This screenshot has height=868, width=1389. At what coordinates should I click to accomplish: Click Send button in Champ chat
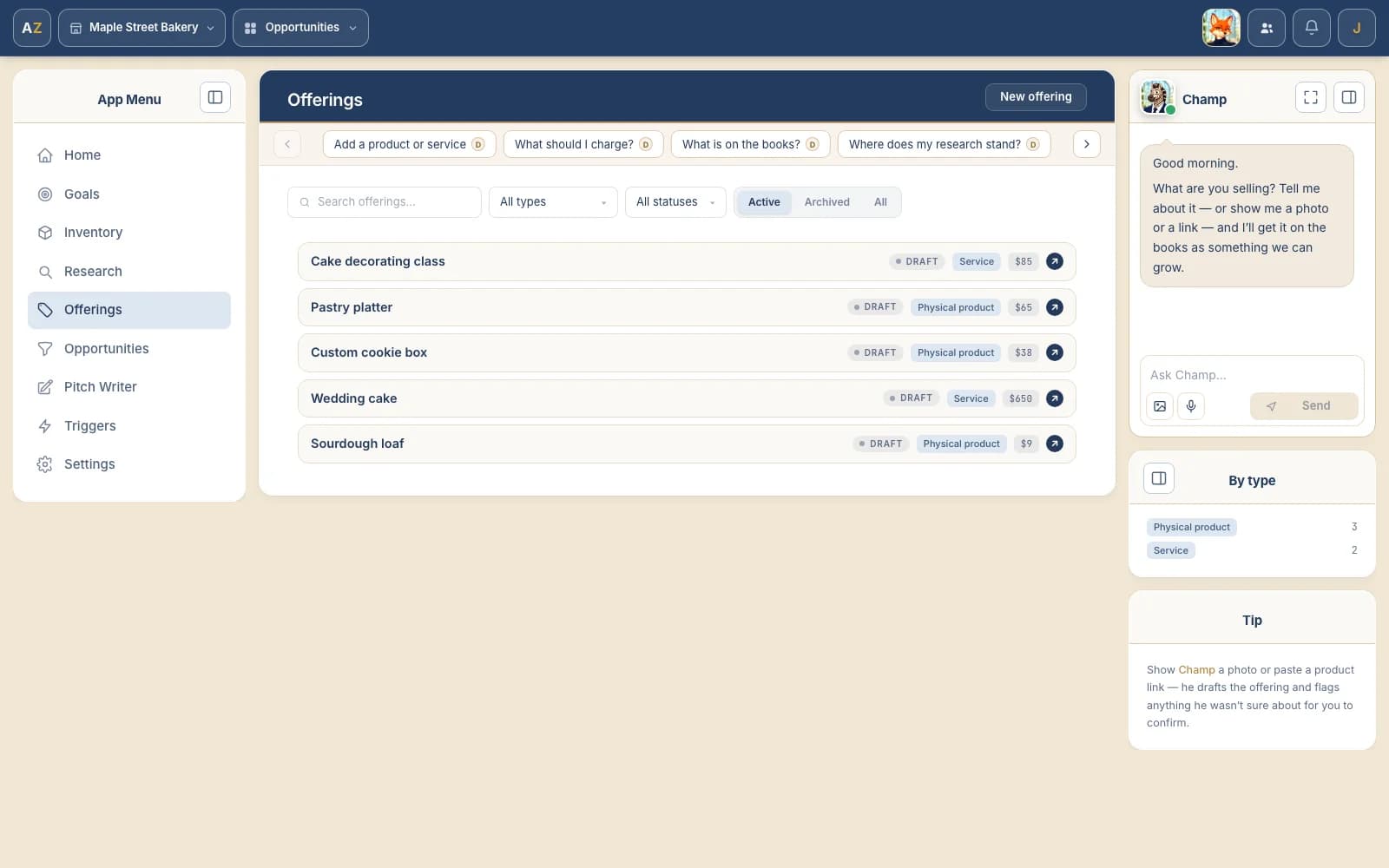coord(1304,406)
